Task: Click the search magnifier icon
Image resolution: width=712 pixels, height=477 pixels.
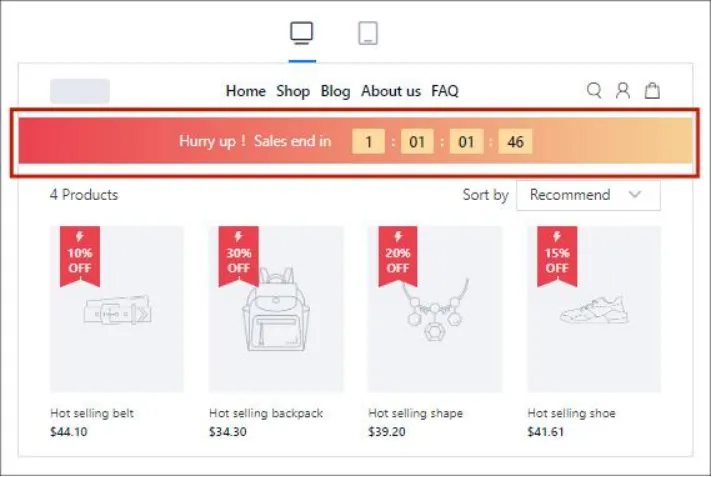Action: coord(594,91)
